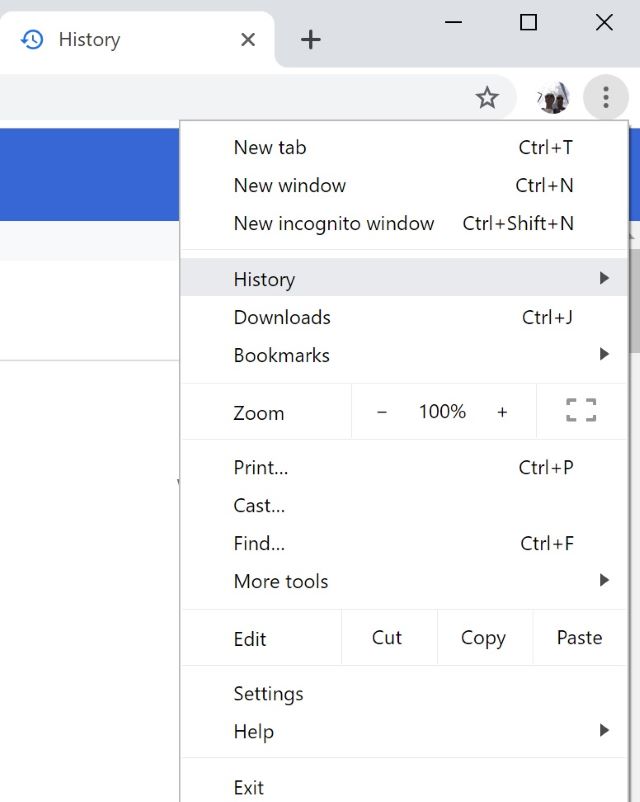Click the Paste edit button

580,638
